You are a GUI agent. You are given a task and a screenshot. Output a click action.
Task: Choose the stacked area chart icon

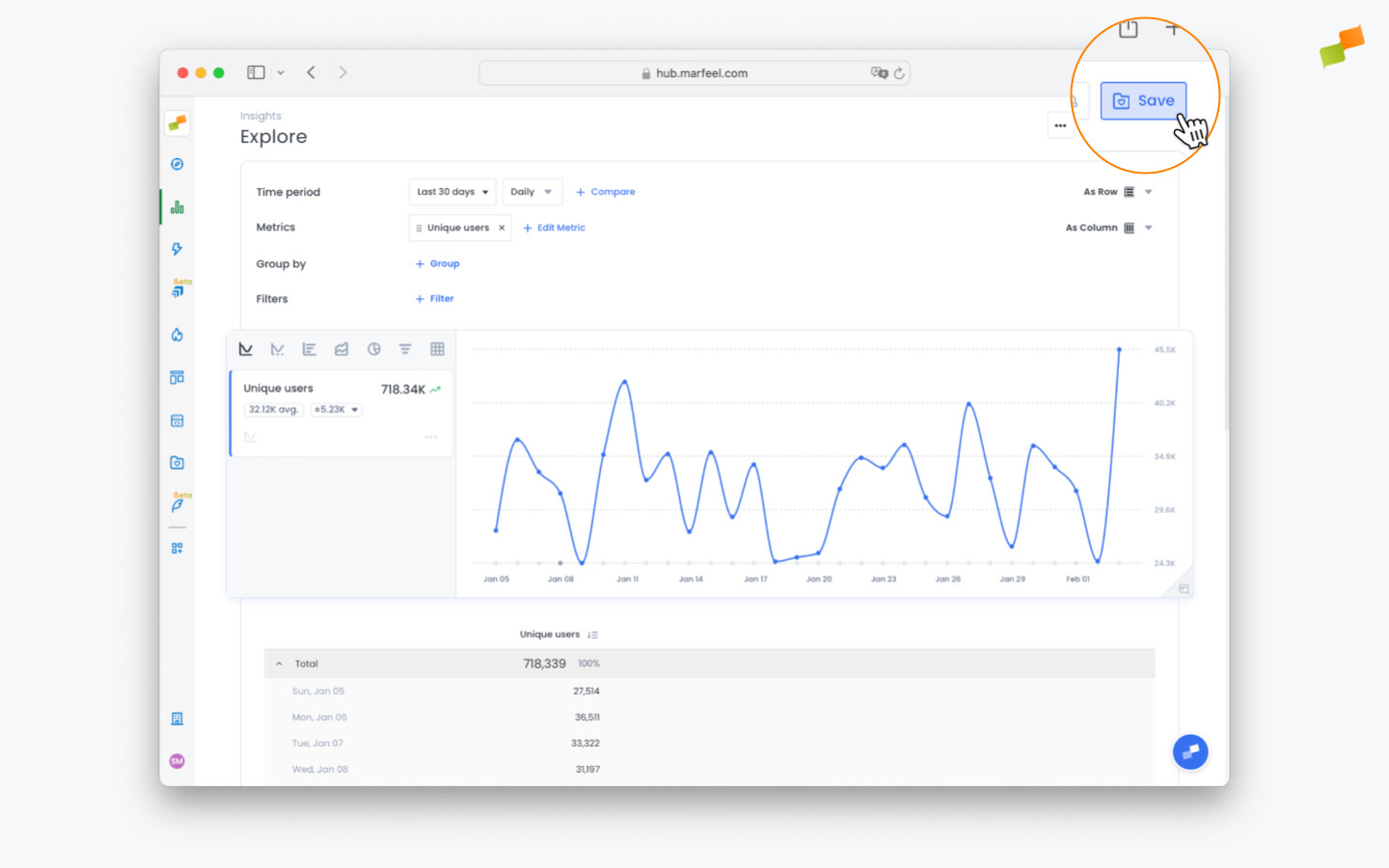click(x=341, y=349)
